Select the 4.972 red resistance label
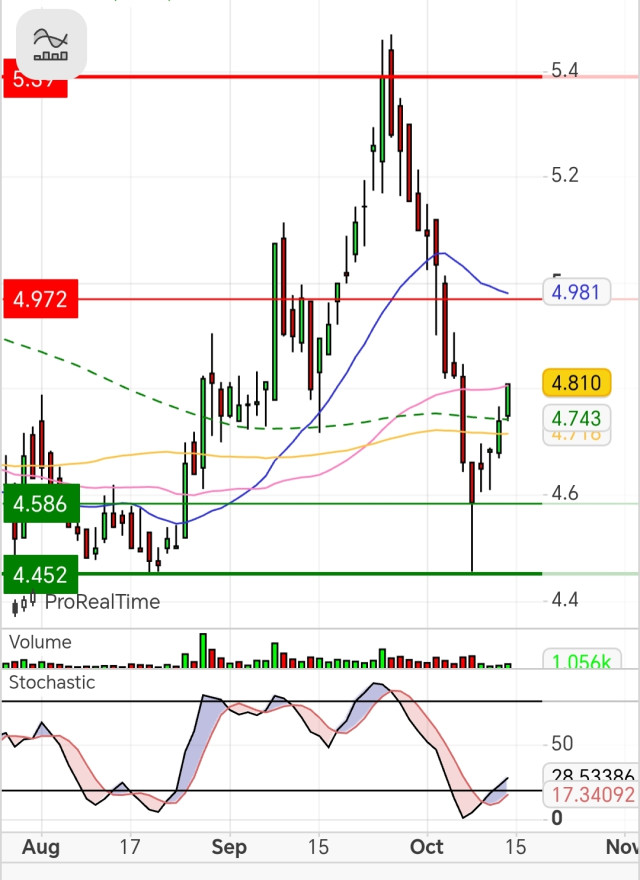The height and width of the screenshot is (880, 640). coord(40,299)
